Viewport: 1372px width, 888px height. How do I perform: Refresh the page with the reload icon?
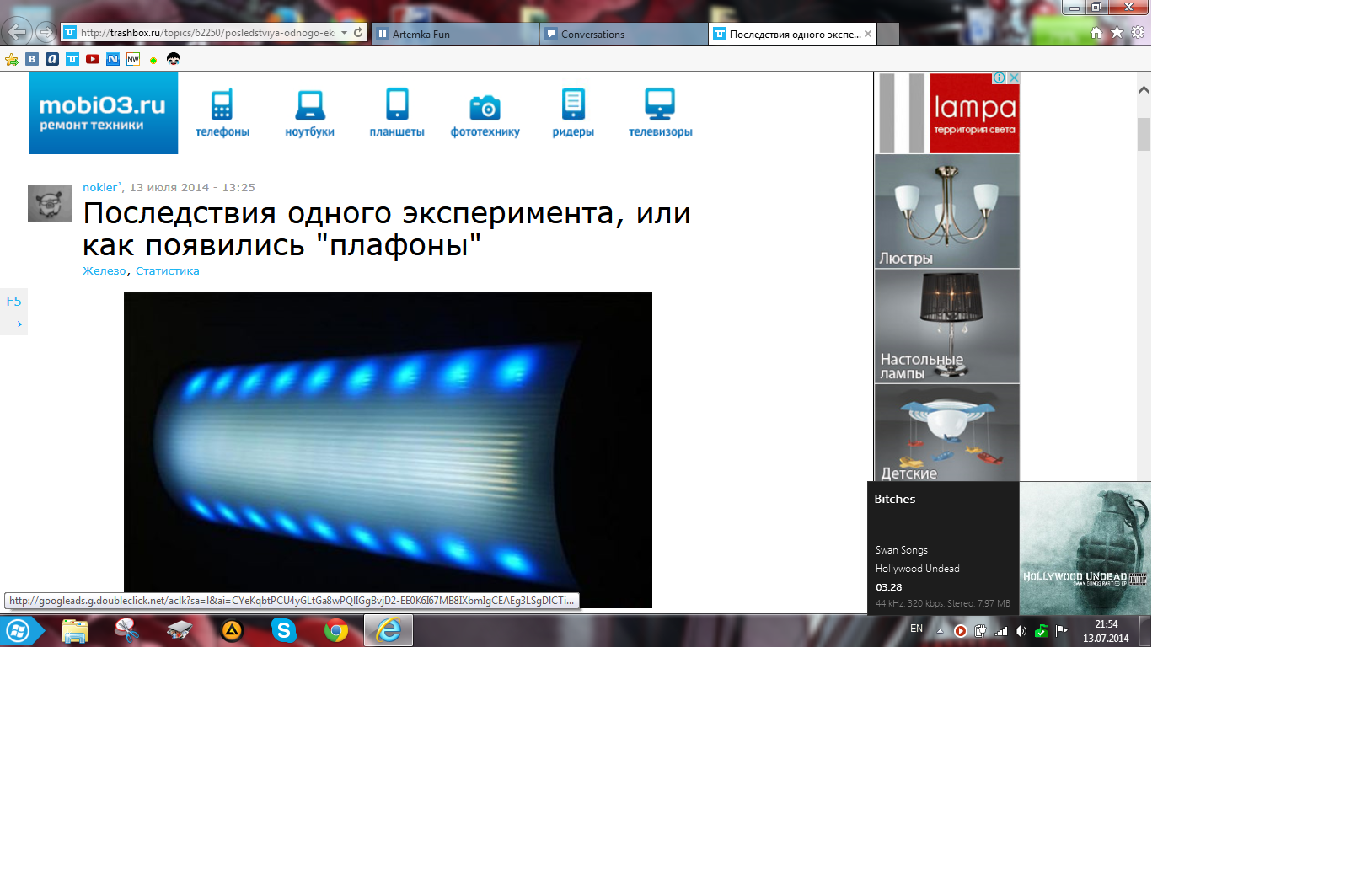[x=358, y=33]
